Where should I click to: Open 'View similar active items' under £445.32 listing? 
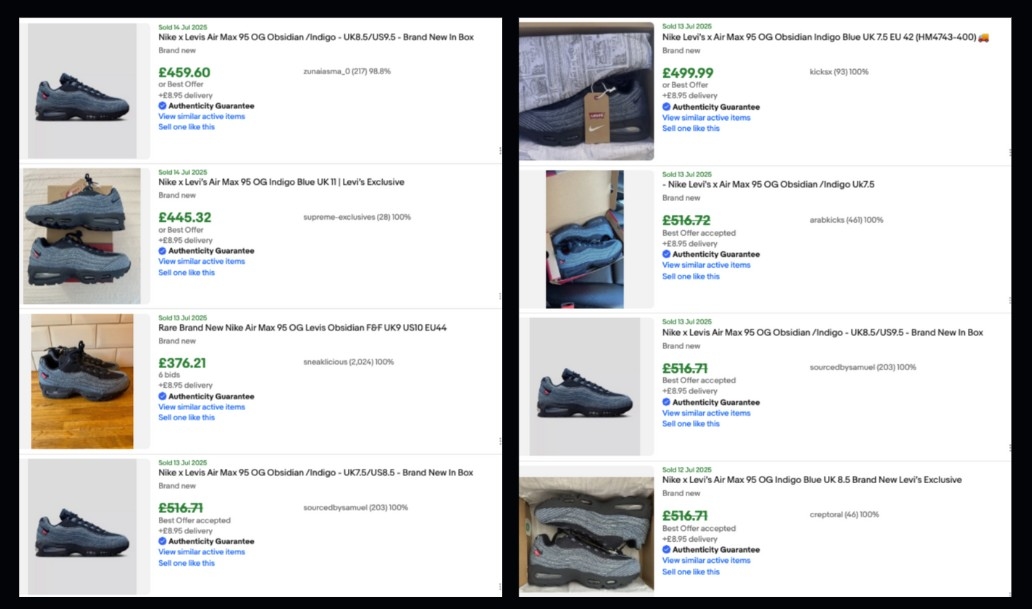point(201,262)
